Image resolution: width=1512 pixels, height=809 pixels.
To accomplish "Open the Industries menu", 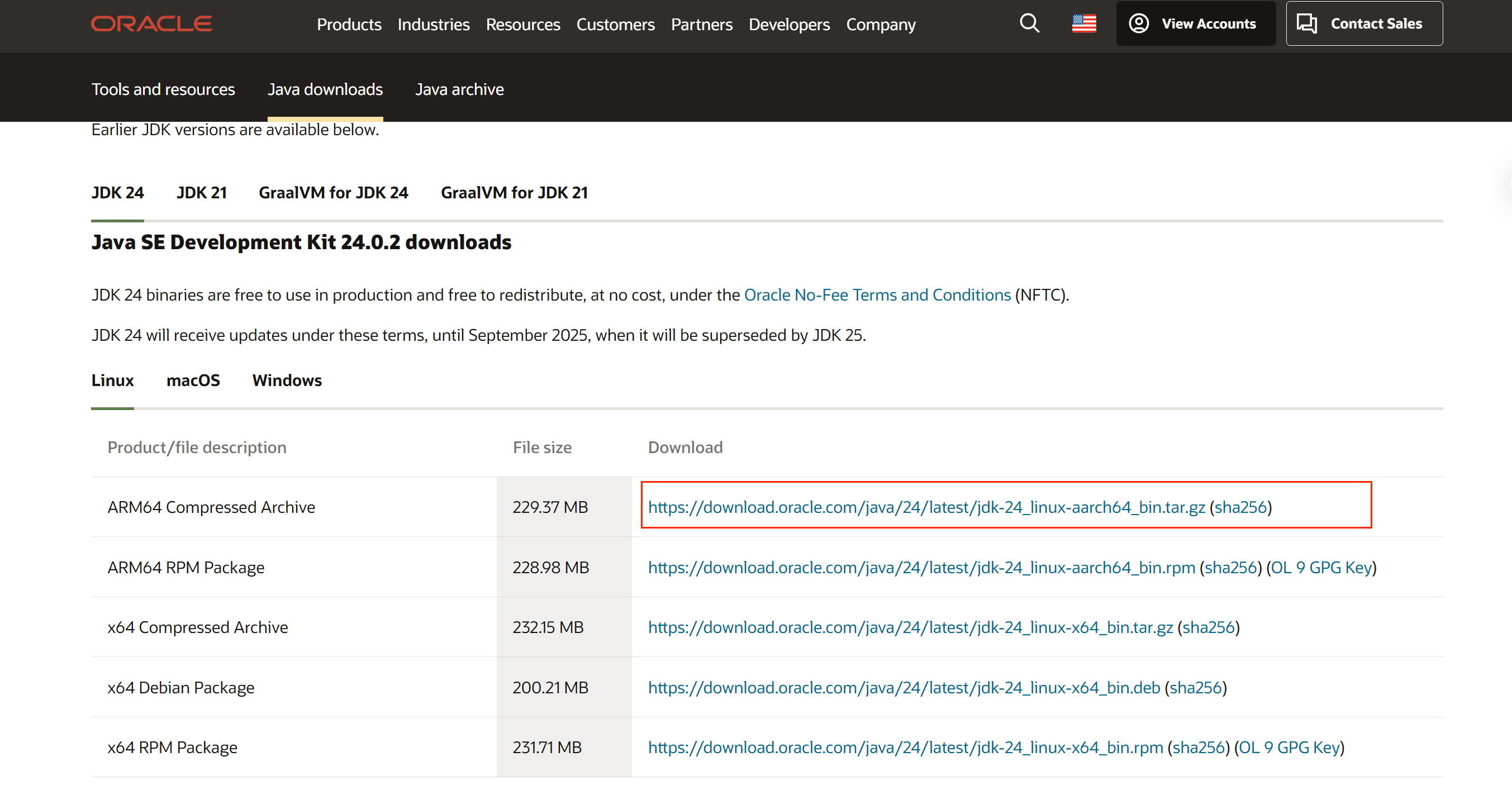I will (434, 24).
